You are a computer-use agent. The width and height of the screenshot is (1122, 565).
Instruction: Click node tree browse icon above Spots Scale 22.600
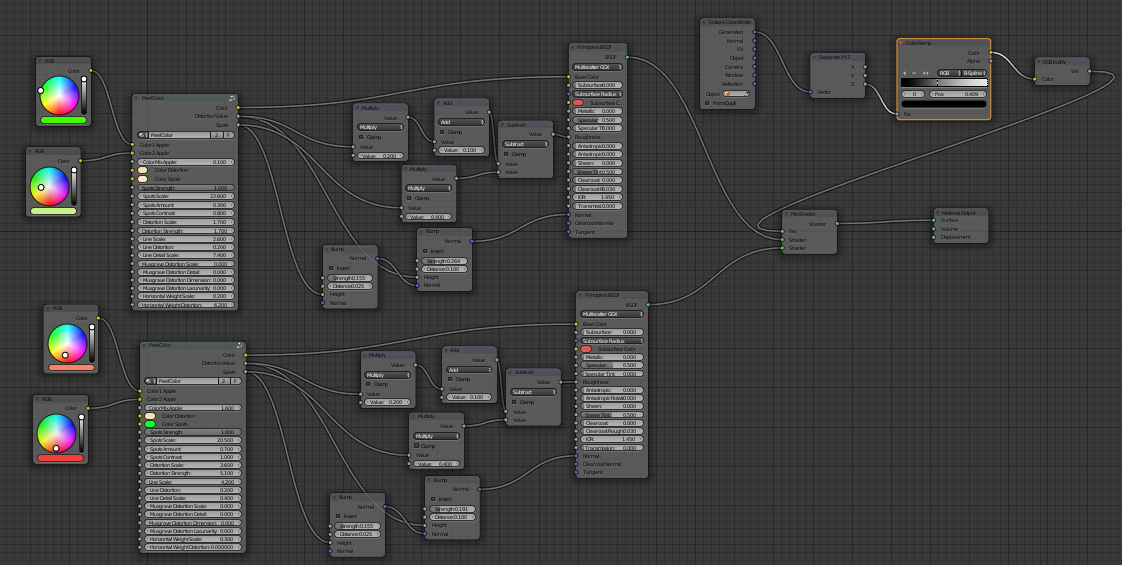coord(142,134)
